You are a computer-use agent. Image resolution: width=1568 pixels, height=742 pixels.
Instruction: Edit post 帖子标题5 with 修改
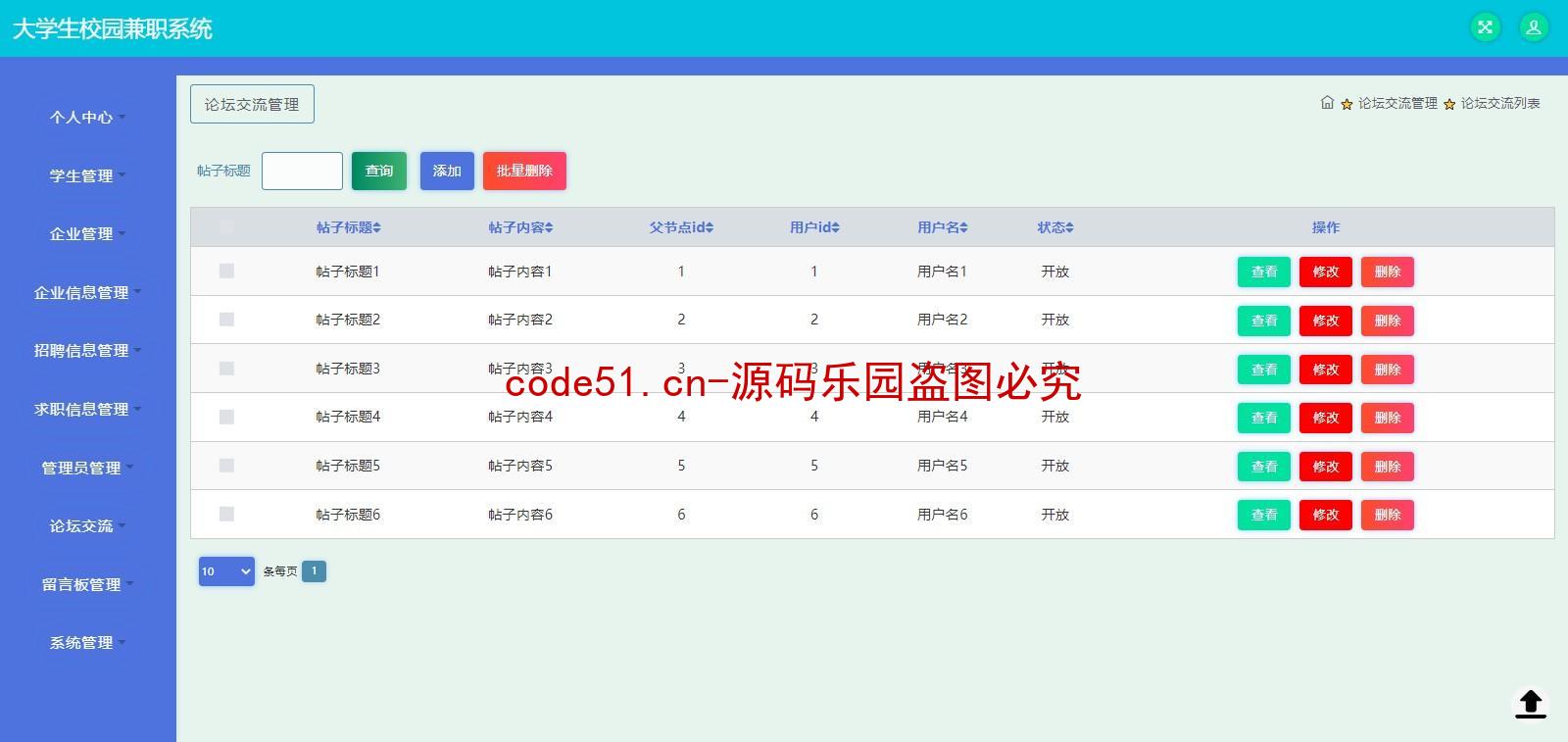(x=1326, y=467)
